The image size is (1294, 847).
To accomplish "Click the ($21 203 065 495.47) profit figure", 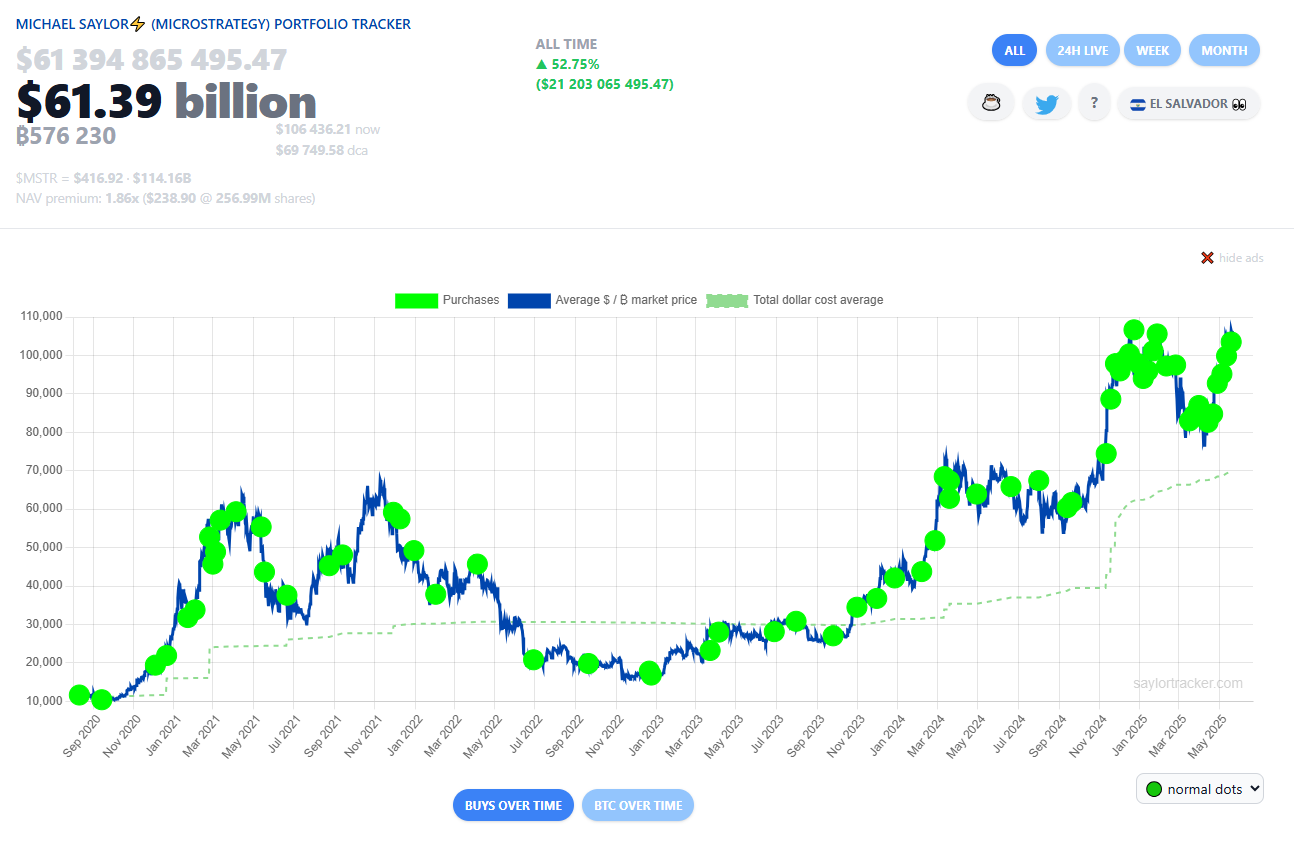I will coord(605,84).
